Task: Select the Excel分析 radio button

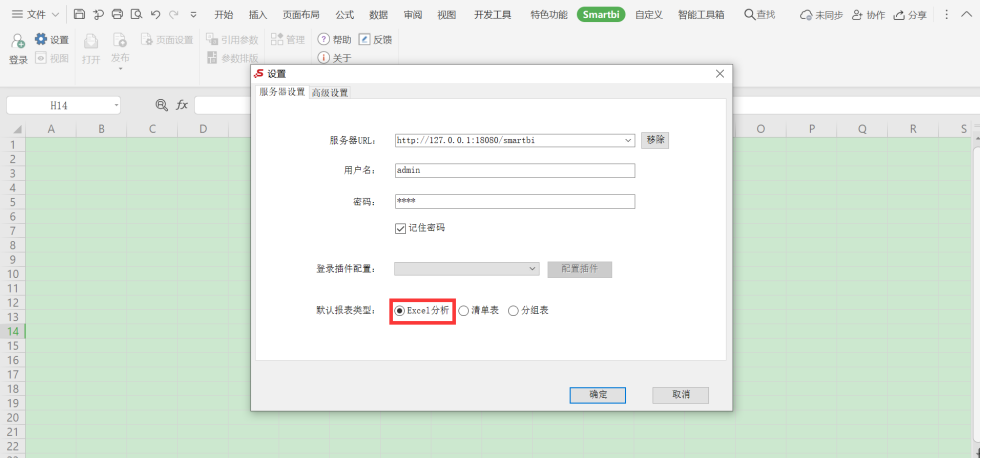Action: tap(400, 310)
